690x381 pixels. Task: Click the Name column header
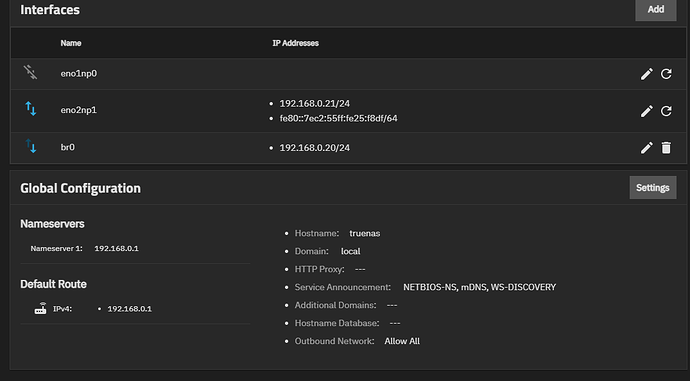(71, 43)
